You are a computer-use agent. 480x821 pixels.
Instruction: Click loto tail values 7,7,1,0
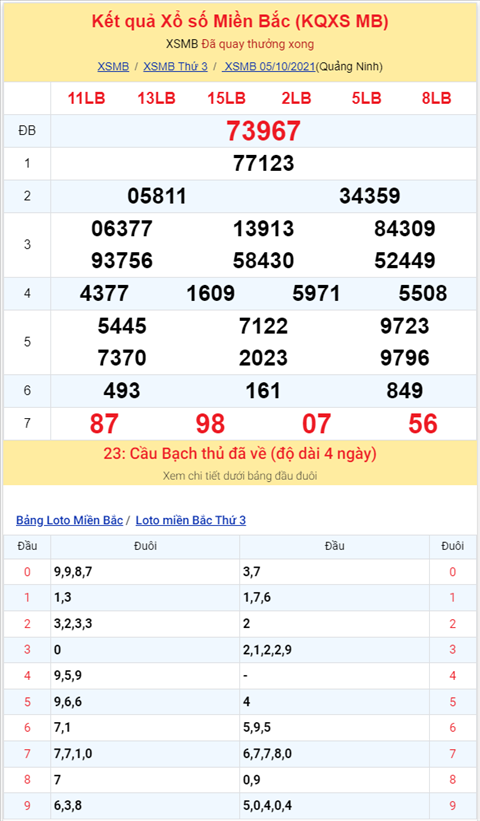tap(73, 753)
